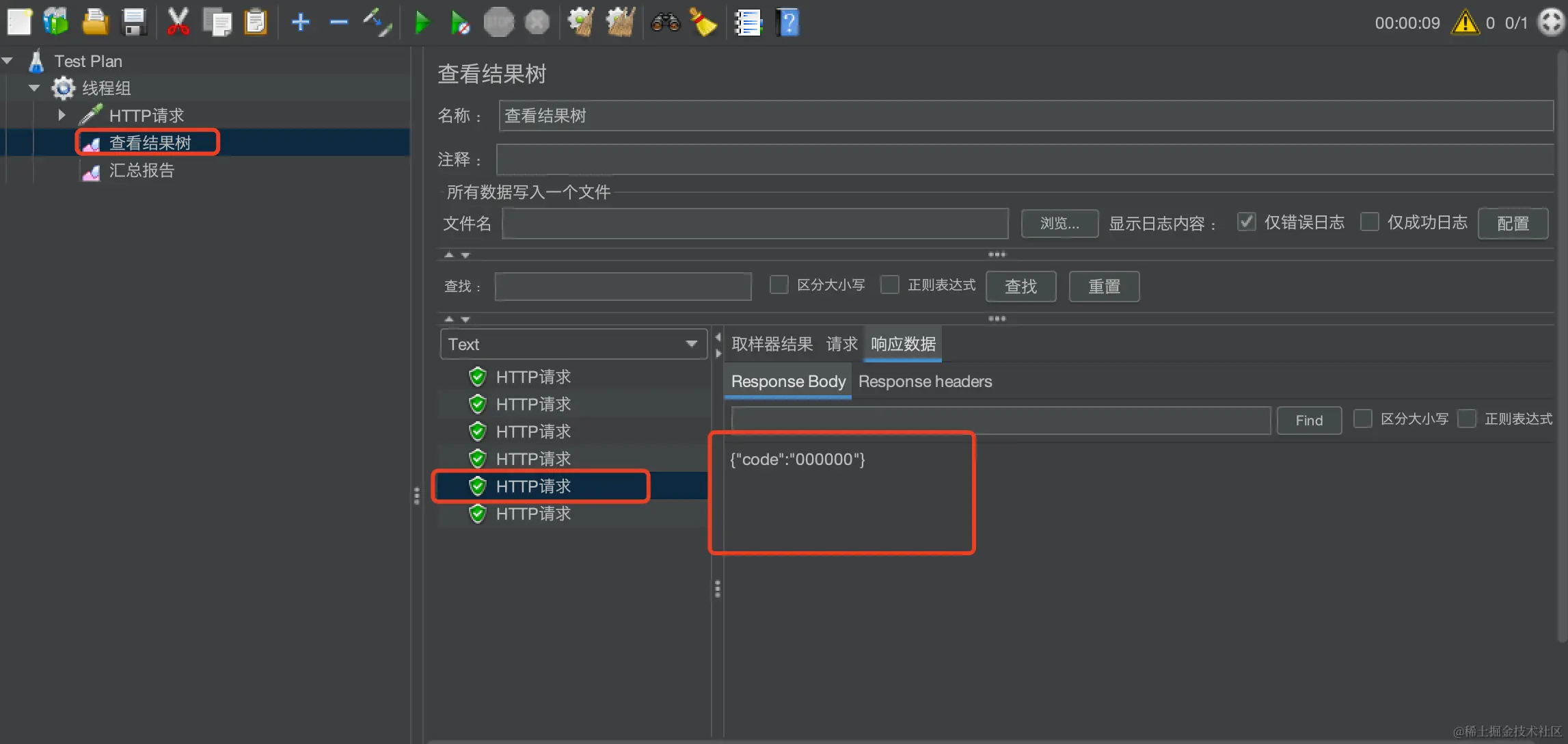This screenshot has width=1568, height=744.
Task: Click the plus Expand all icon
Action: [300, 23]
